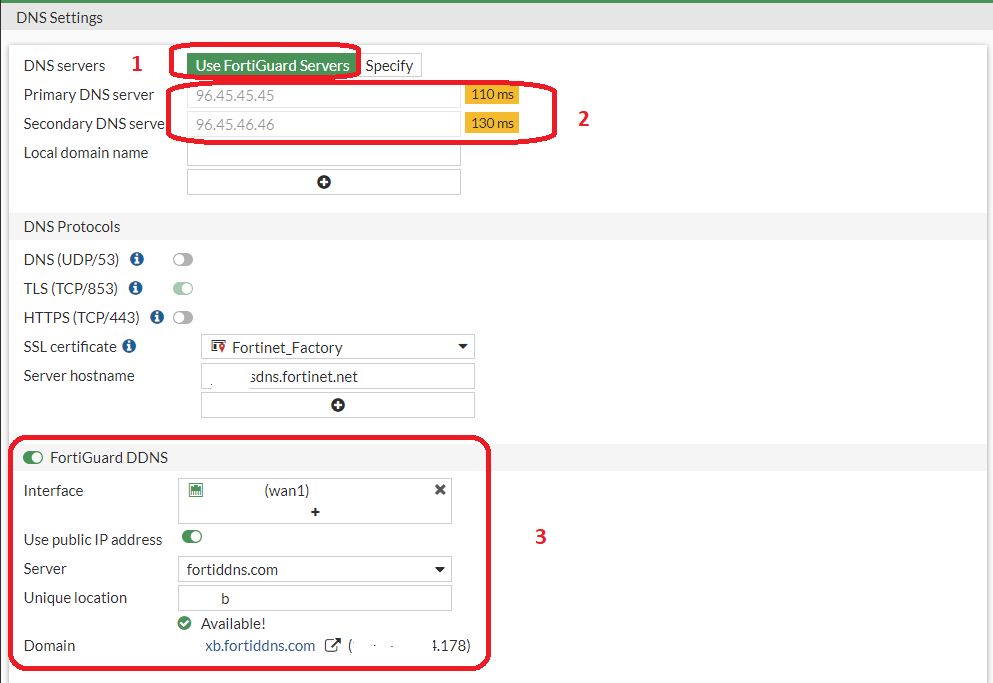Click the Server hostname field
This screenshot has width=993, height=683.
tap(338, 376)
